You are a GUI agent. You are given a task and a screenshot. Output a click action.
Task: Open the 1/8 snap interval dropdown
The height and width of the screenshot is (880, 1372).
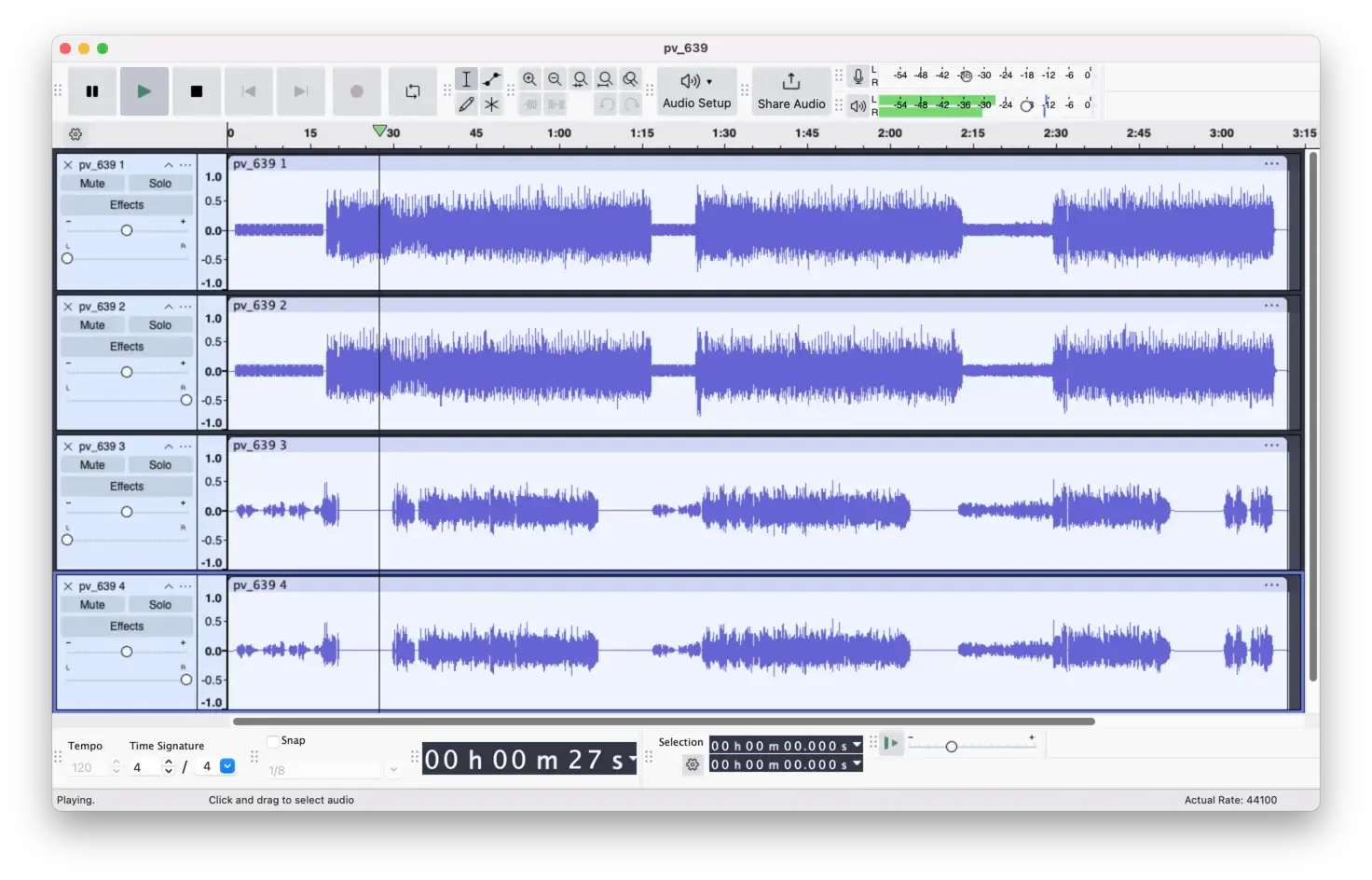pyautogui.click(x=392, y=769)
